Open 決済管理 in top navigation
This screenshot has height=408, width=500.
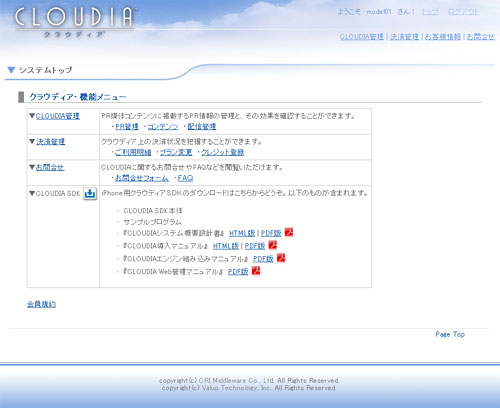[x=404, y=36]
